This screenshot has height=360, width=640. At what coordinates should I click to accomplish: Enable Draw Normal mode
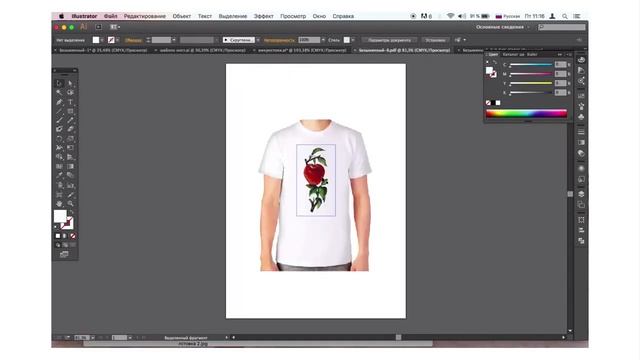[x=58, y=245]
